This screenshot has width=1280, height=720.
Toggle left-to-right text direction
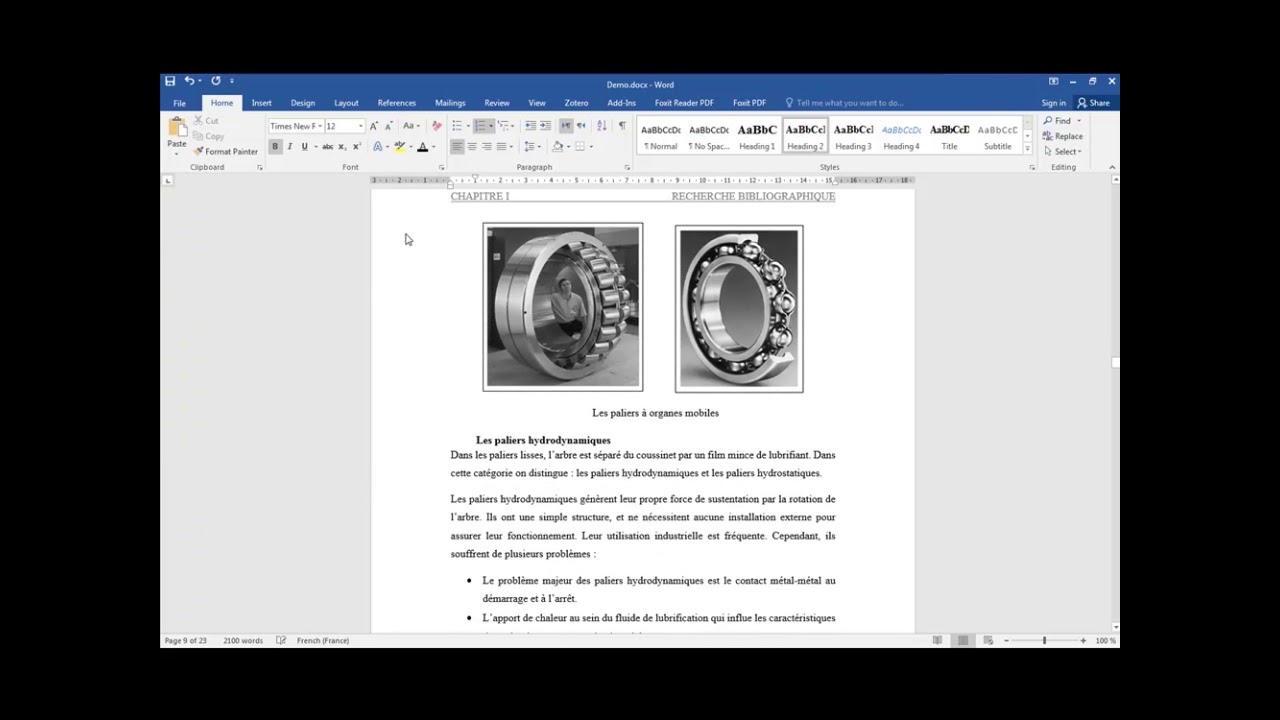566,126
